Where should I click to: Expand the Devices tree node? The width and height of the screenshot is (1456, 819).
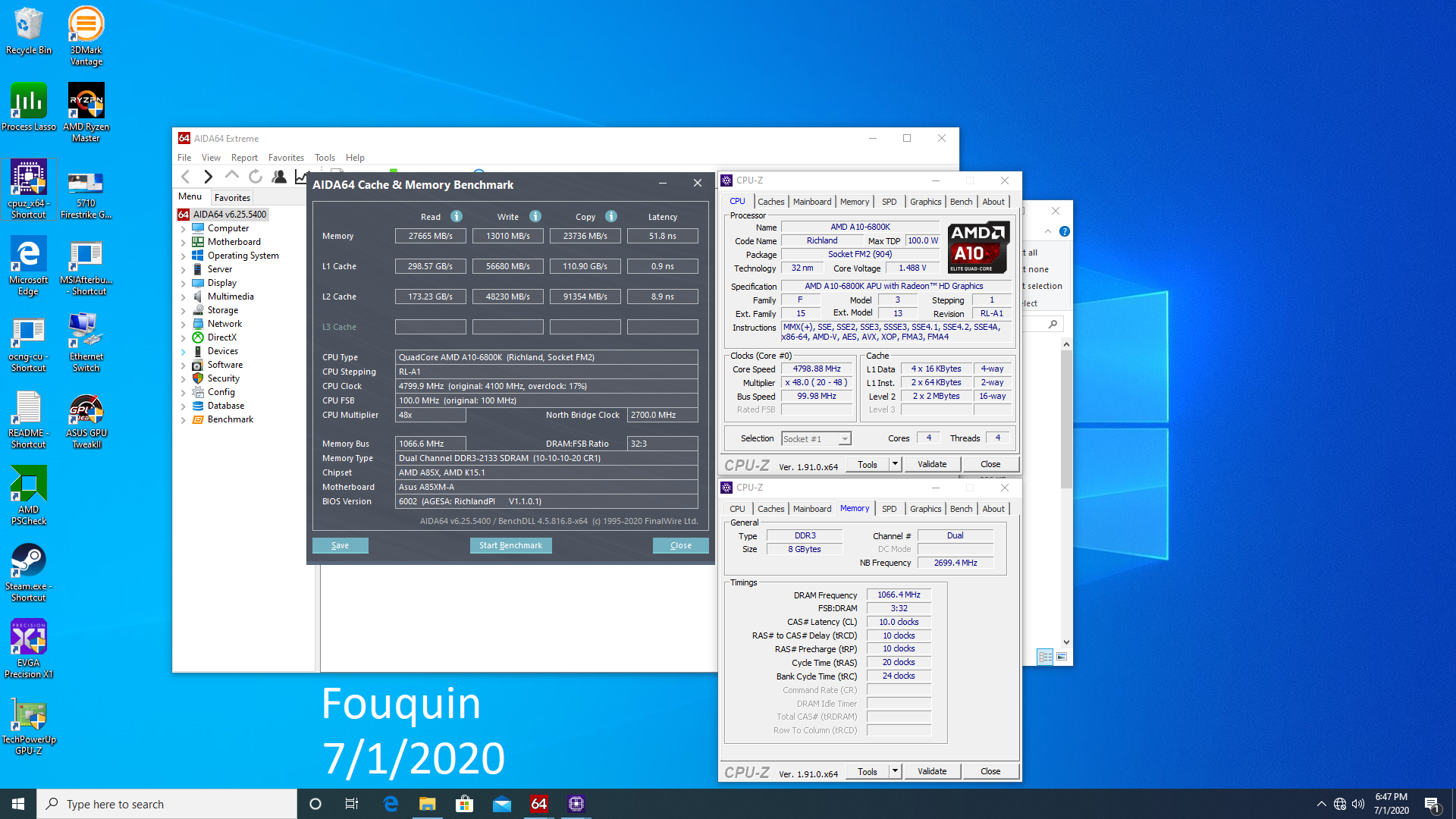(x=183, y=351)
